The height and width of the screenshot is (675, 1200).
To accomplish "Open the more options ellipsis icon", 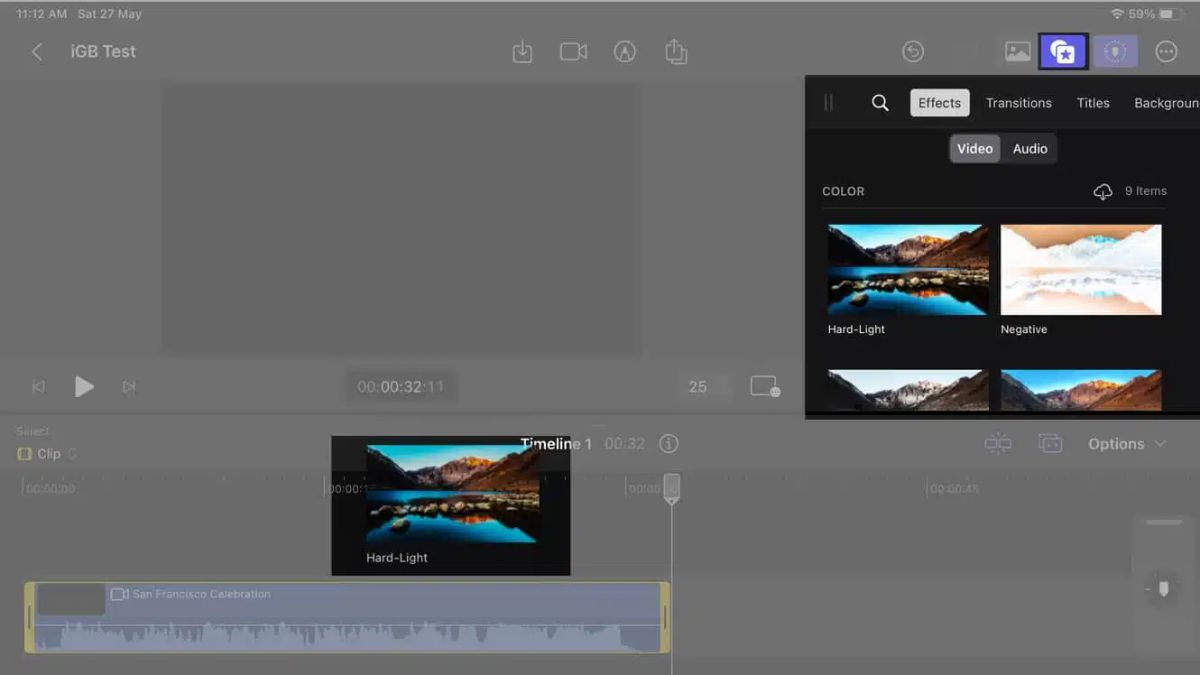I will (x=1166, y=52).
